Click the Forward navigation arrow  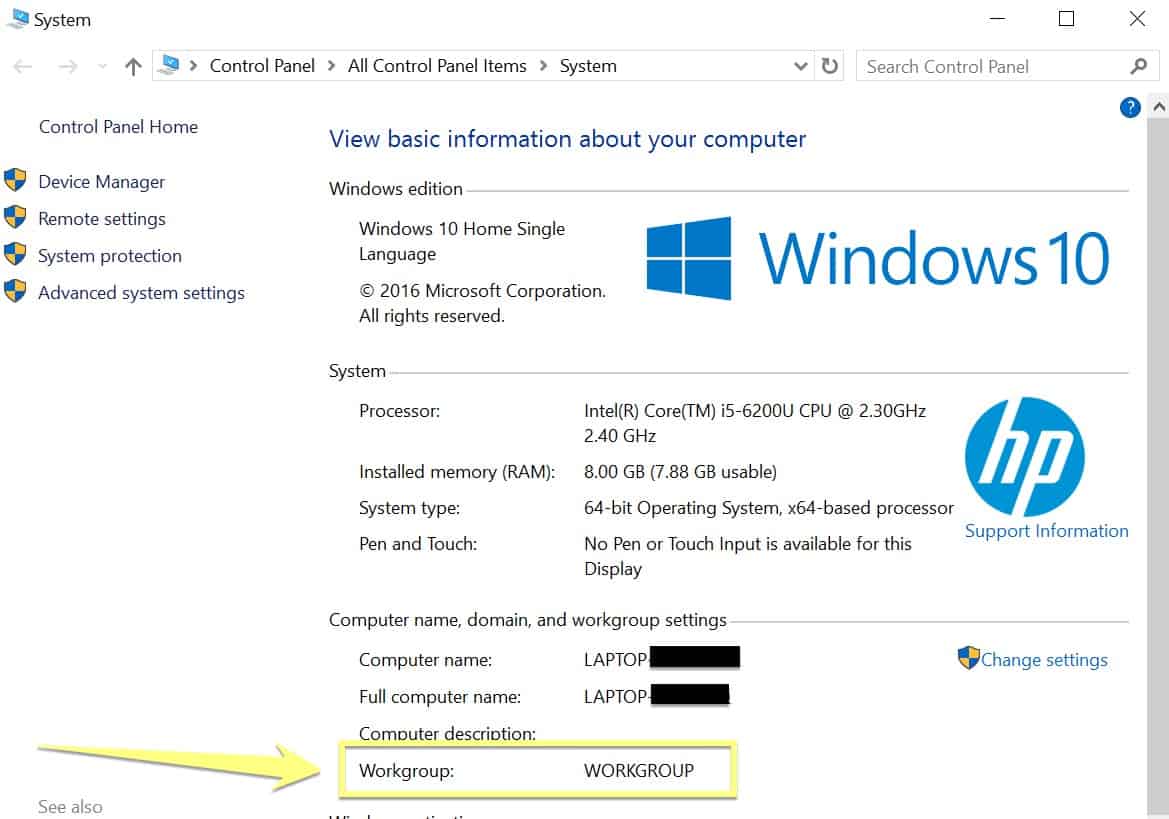(x=68, y=67)
